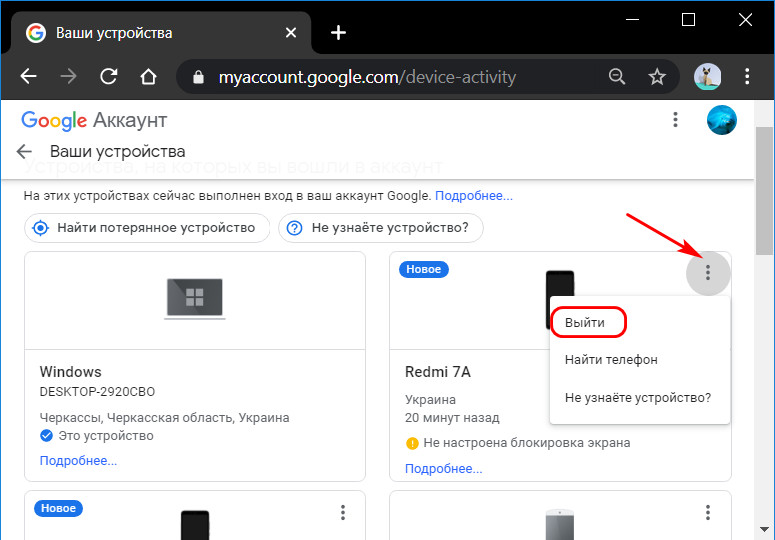Select the 'Ваши устройства' browser tab
775x540 pixels.
(x=163, y=33)
